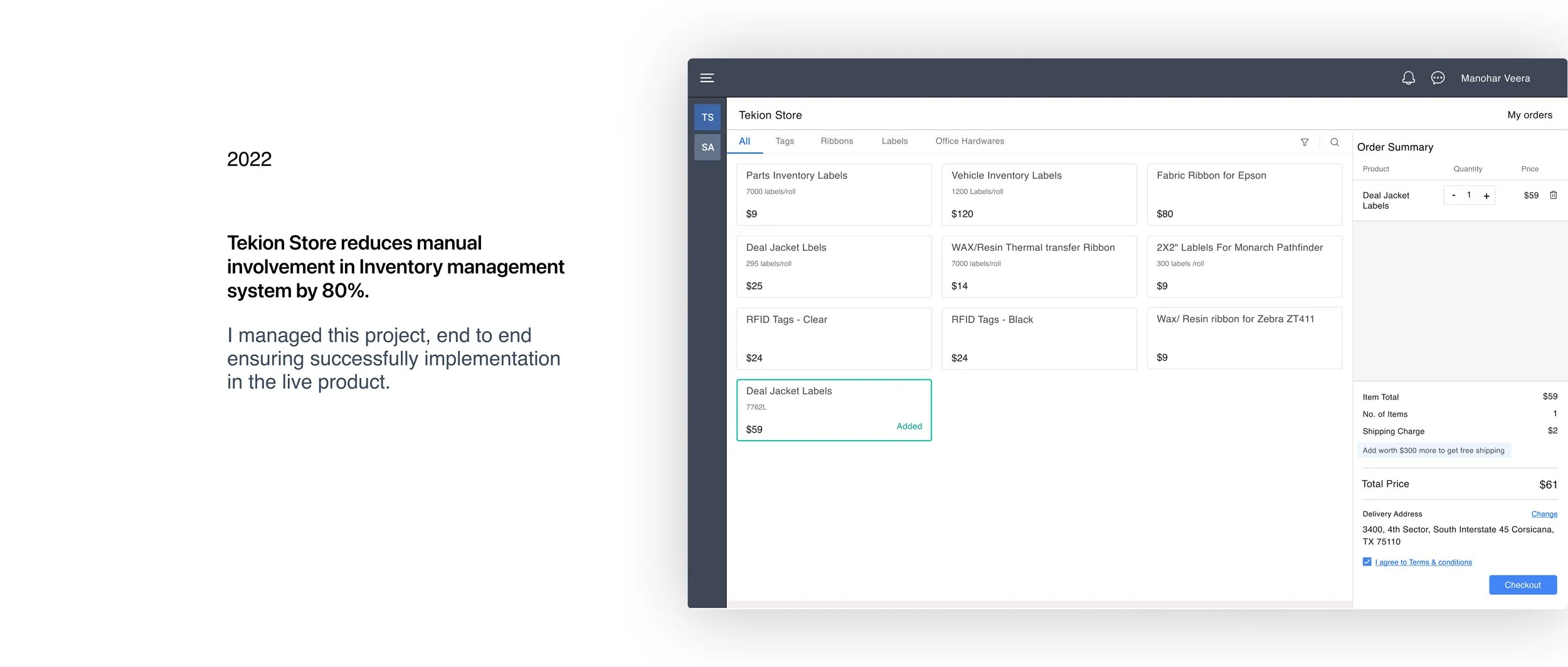
Task: Click the Price column header
Action: click(1530, 169)
